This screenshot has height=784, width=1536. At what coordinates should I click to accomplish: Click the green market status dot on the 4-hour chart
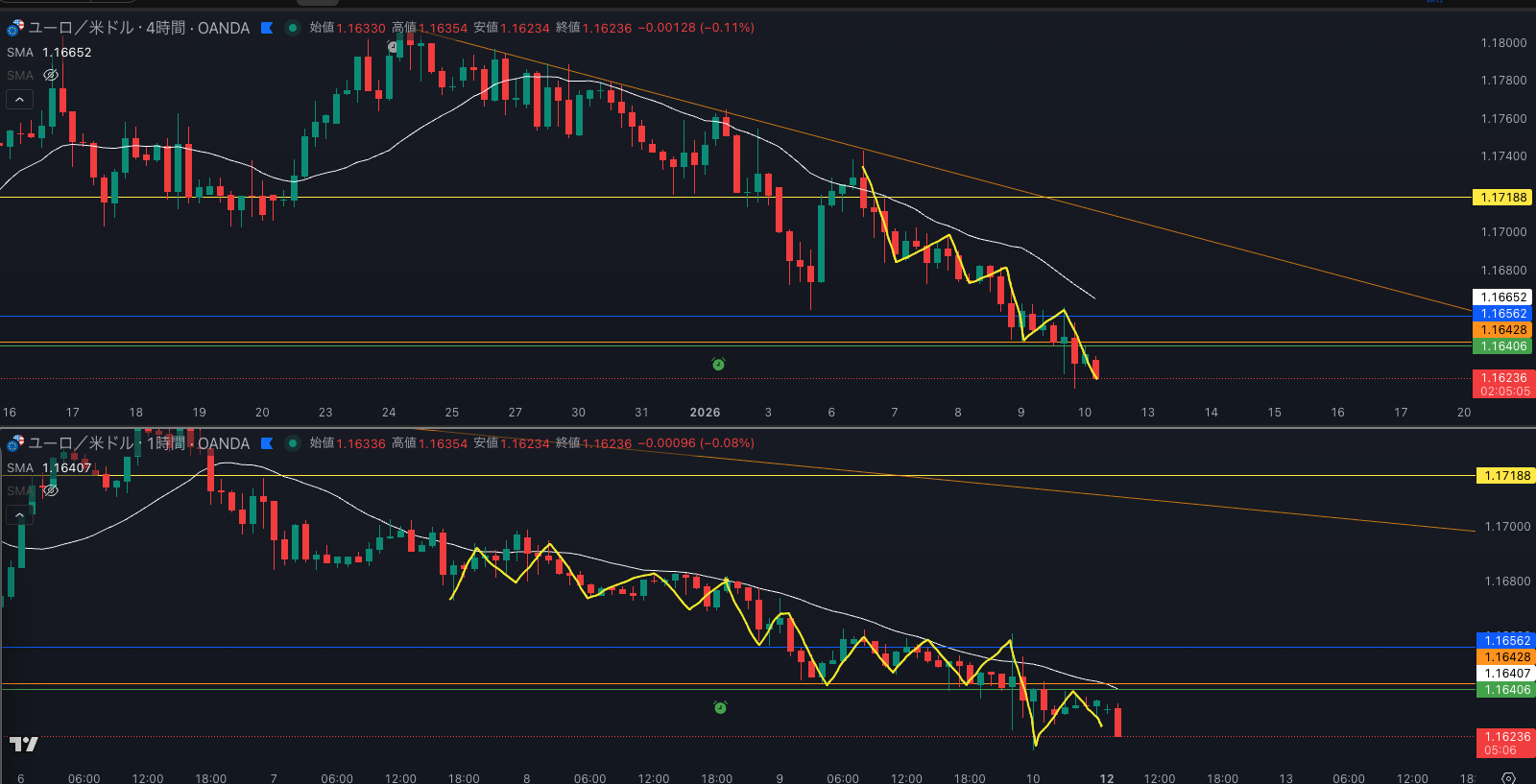pyautogui.click(x=293, y=28)
